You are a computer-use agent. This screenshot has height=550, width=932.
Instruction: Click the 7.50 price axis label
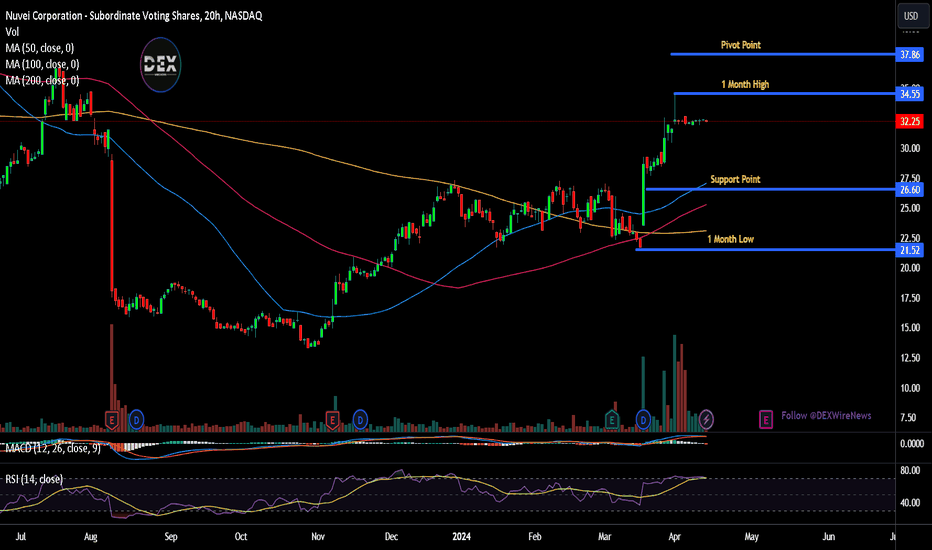pyautogui.click(x=908, y=417)
